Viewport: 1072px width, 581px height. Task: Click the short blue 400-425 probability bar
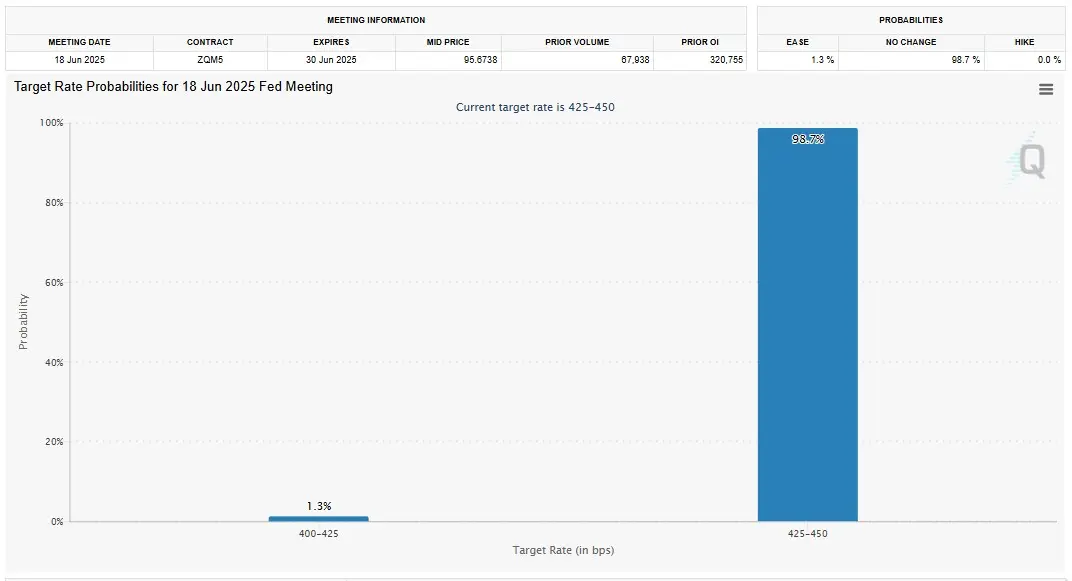tap(318, 518)
